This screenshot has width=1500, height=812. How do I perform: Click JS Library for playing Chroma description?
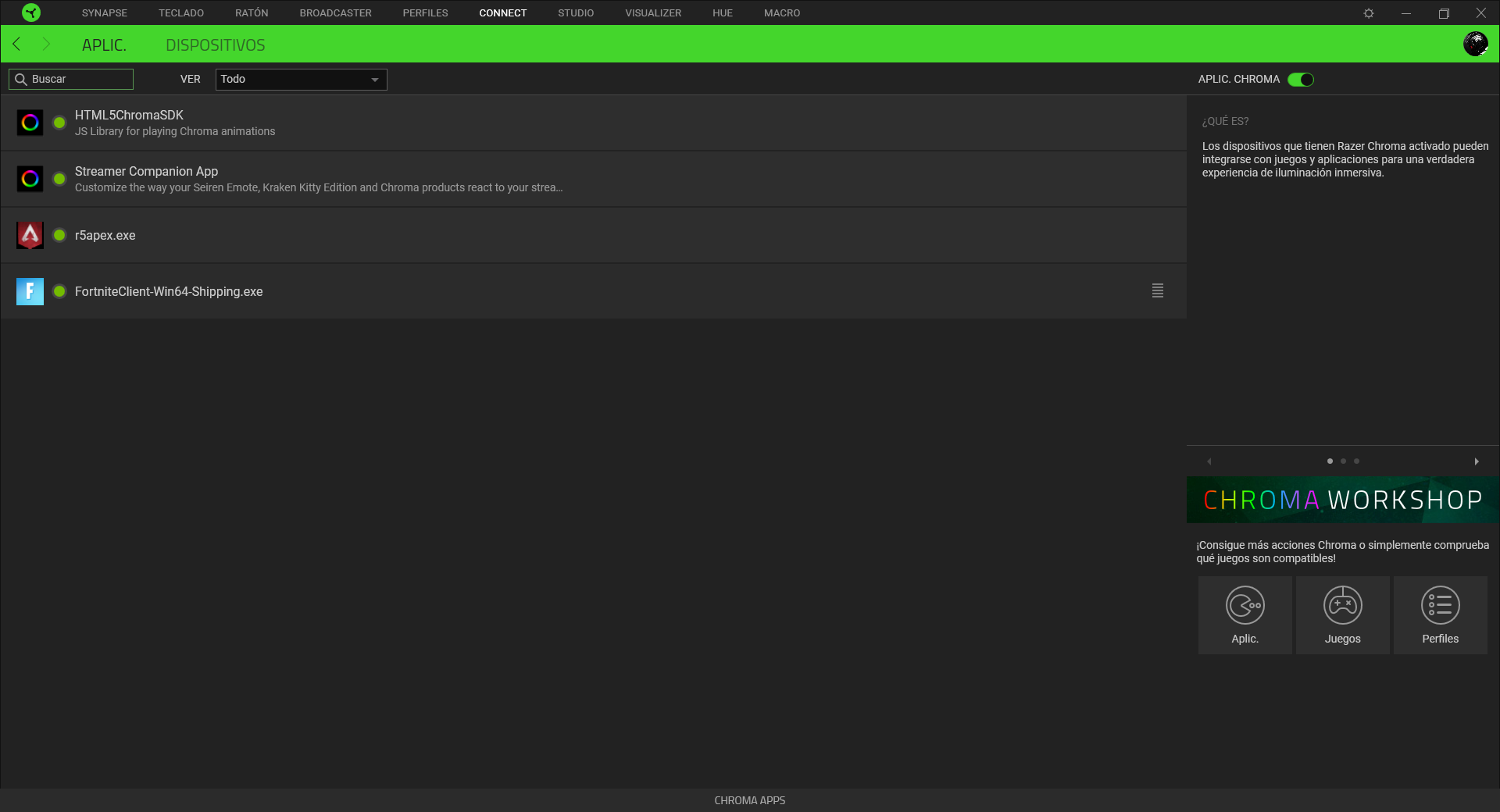[175, 131]
